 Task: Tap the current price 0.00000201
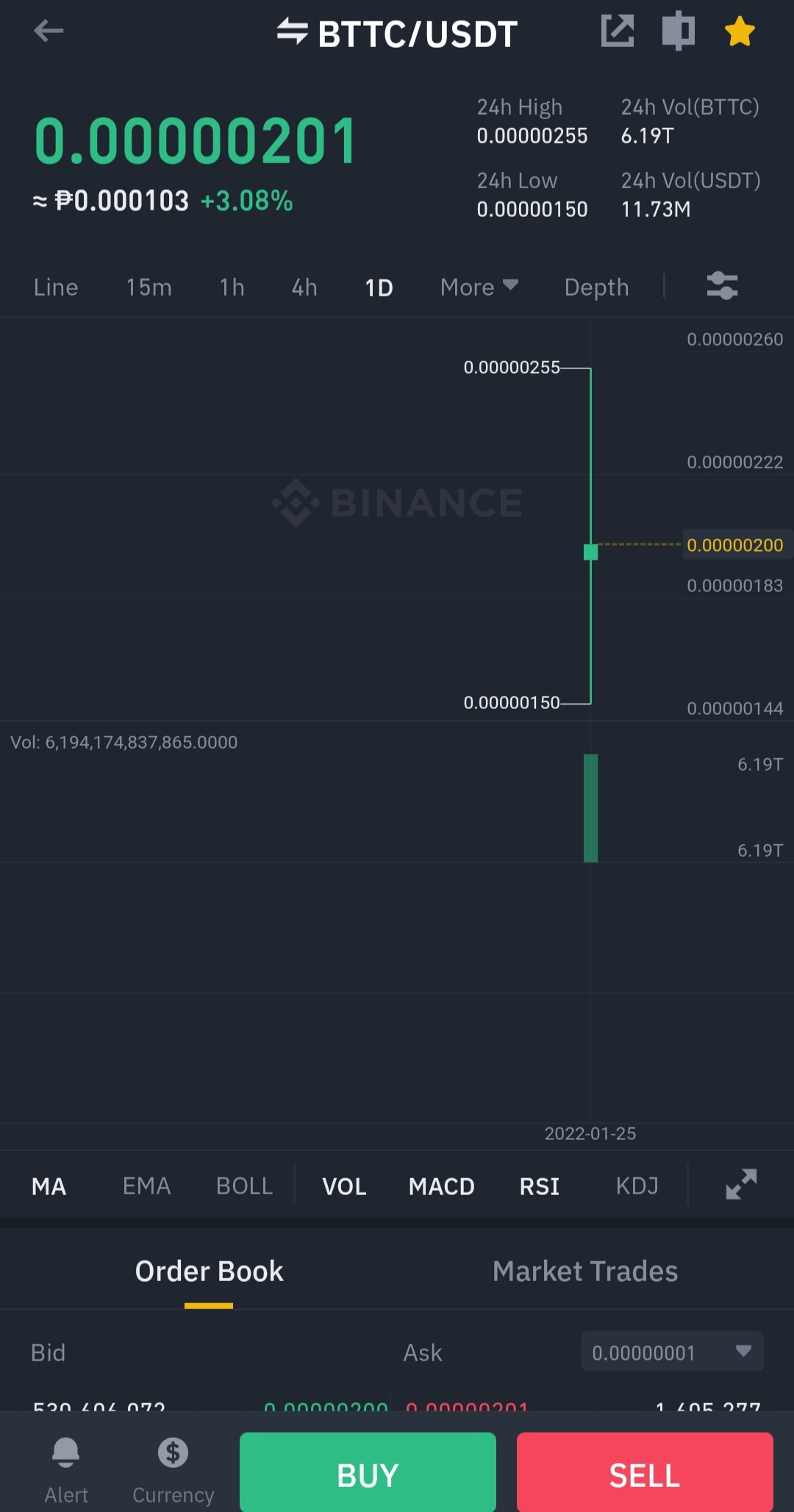(196, 141)
